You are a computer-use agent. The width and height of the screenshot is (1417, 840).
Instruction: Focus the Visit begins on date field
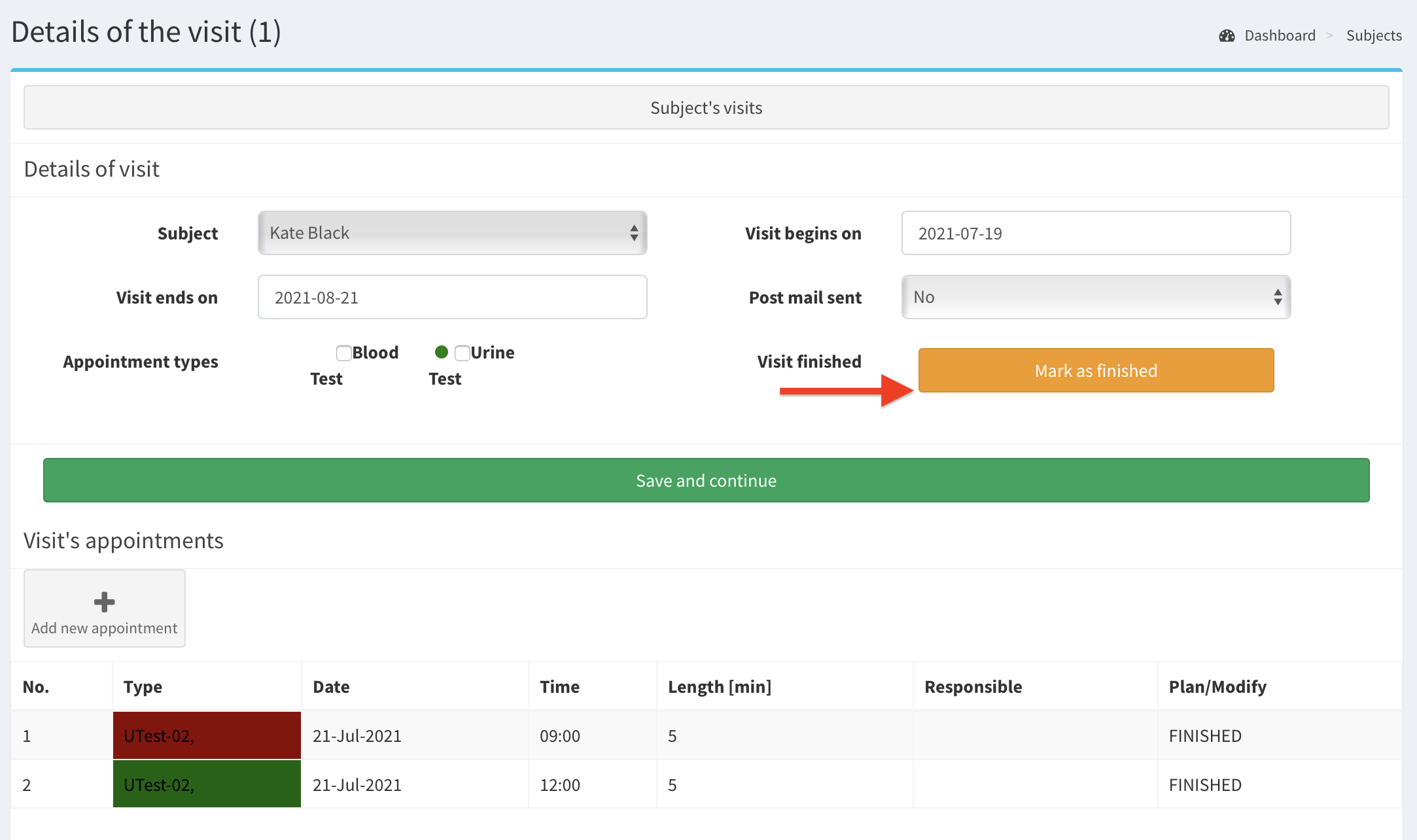point(1096,233)
